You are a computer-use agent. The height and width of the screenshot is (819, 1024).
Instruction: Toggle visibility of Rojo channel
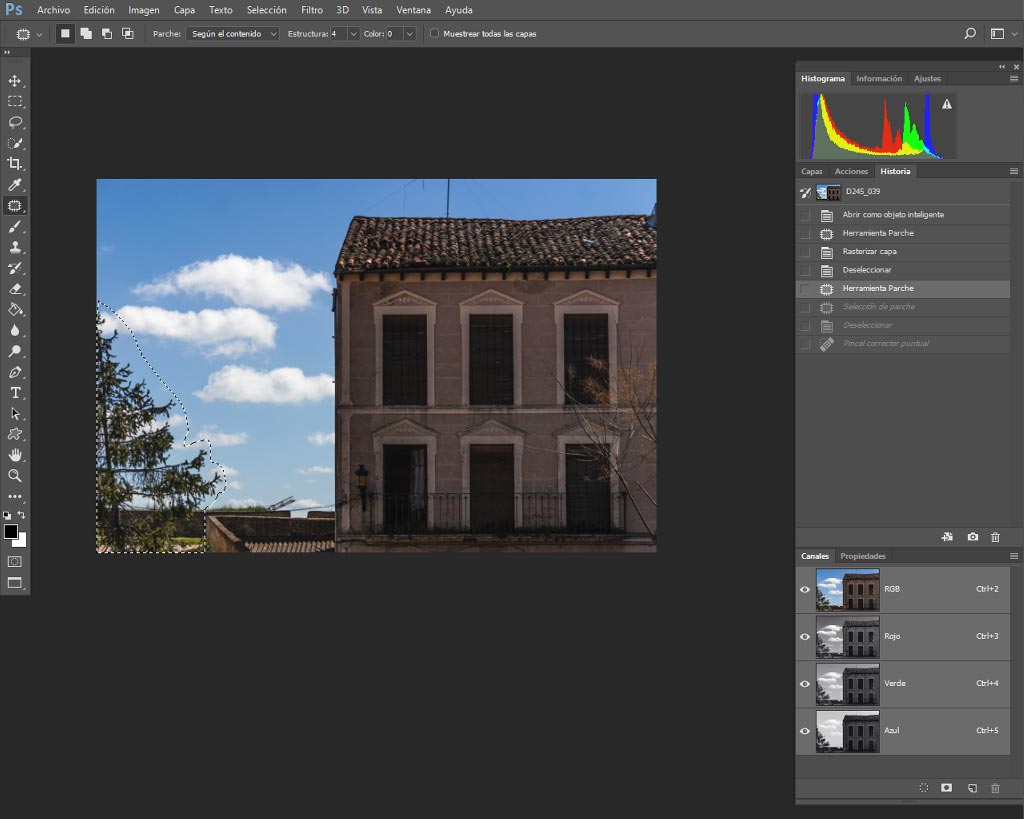pyautogui.click(x=805, y=636)
